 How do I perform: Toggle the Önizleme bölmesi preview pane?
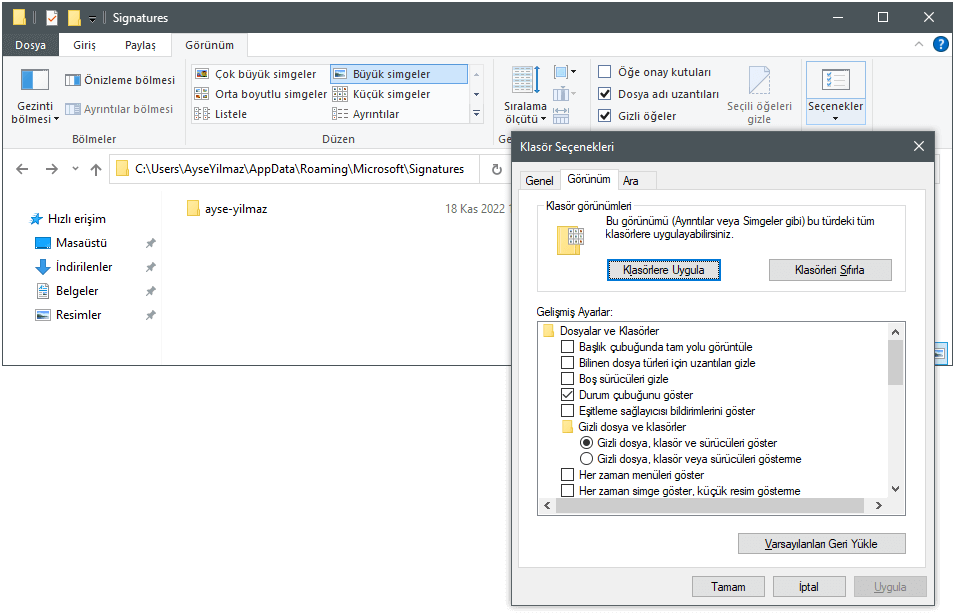click(x=119, y=80)
